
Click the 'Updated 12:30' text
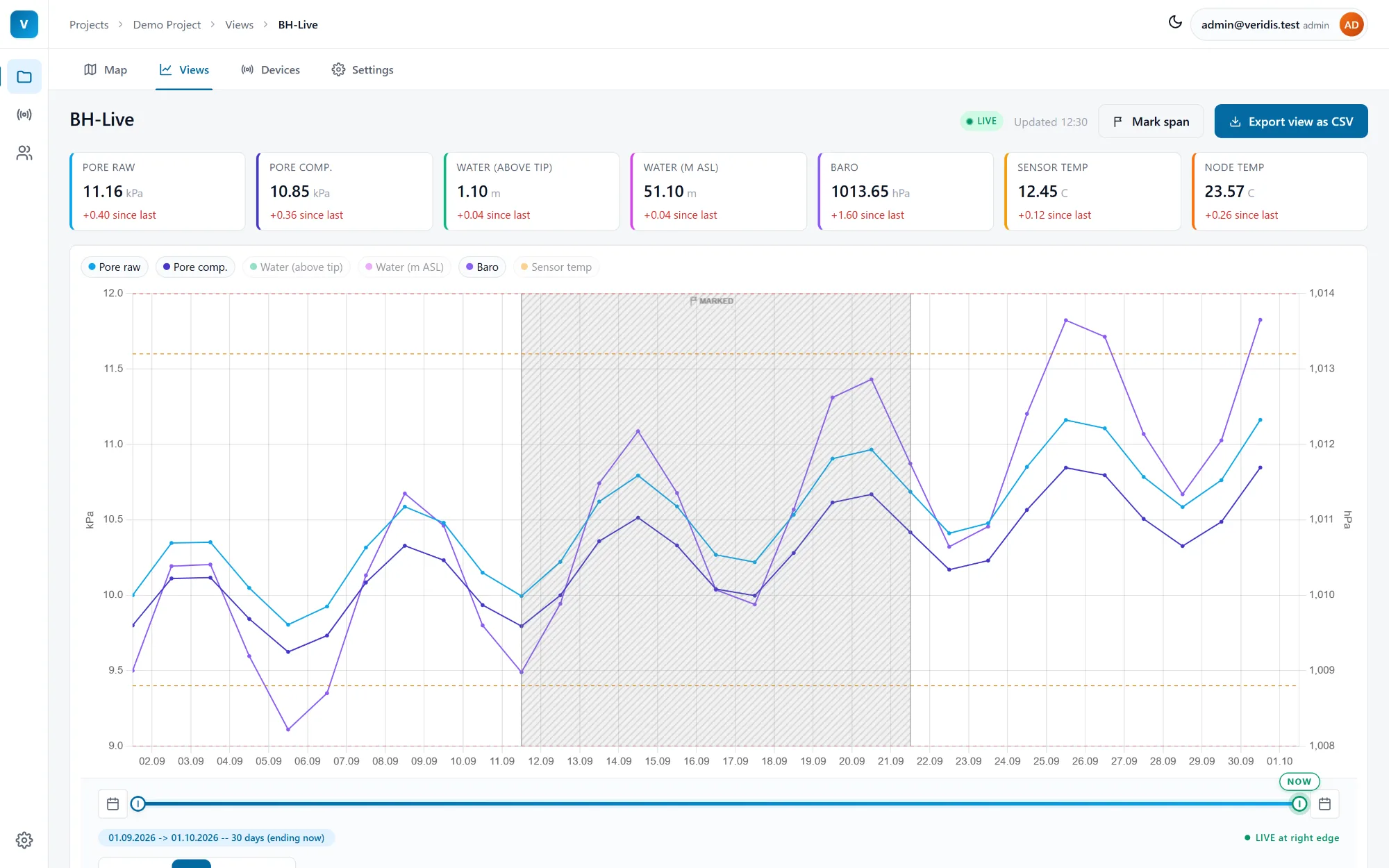click(x=1051, y=122)
